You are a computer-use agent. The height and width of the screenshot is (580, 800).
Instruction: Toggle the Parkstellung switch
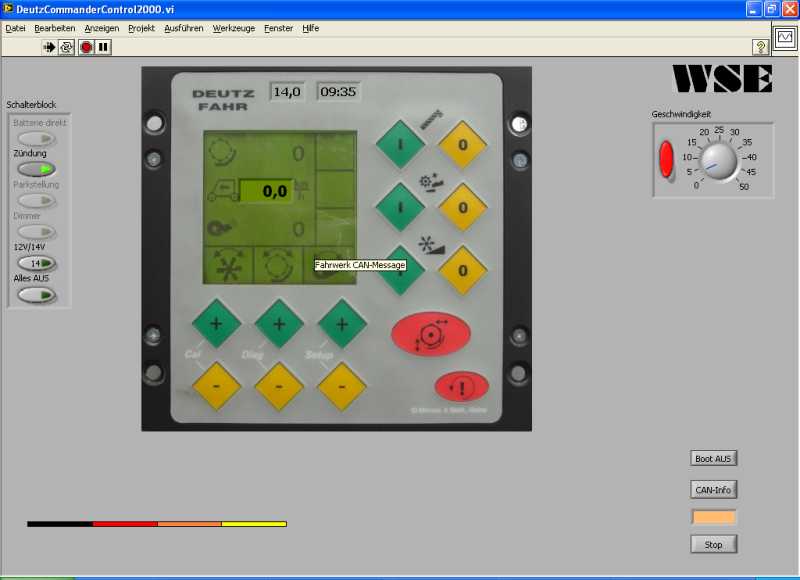(37, 200)
